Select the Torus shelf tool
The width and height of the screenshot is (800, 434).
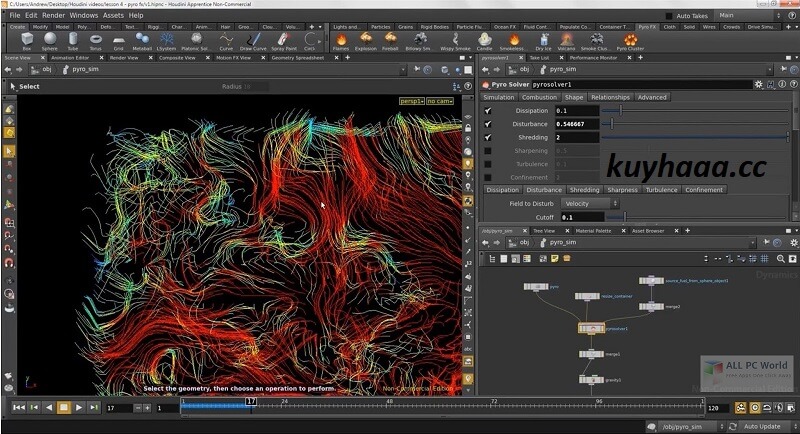point(95,41)
